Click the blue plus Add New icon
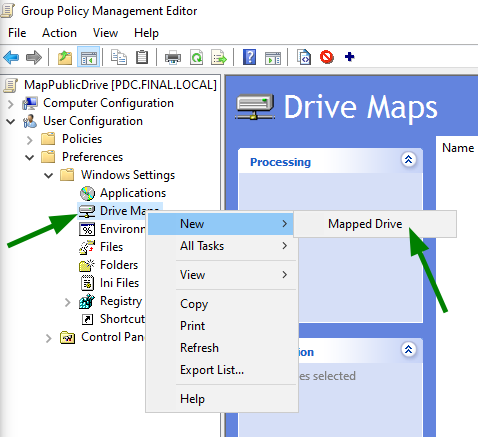 349,57
